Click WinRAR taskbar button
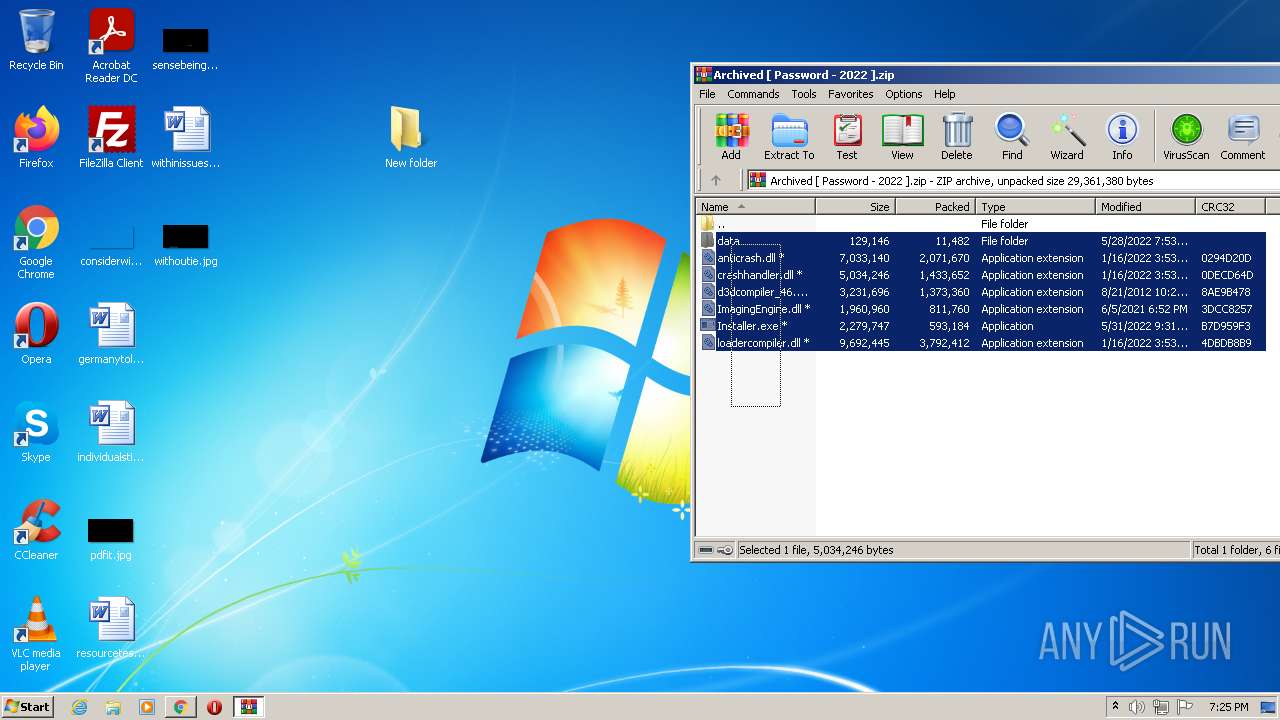The image size is (1280, 720). point(248,707)
